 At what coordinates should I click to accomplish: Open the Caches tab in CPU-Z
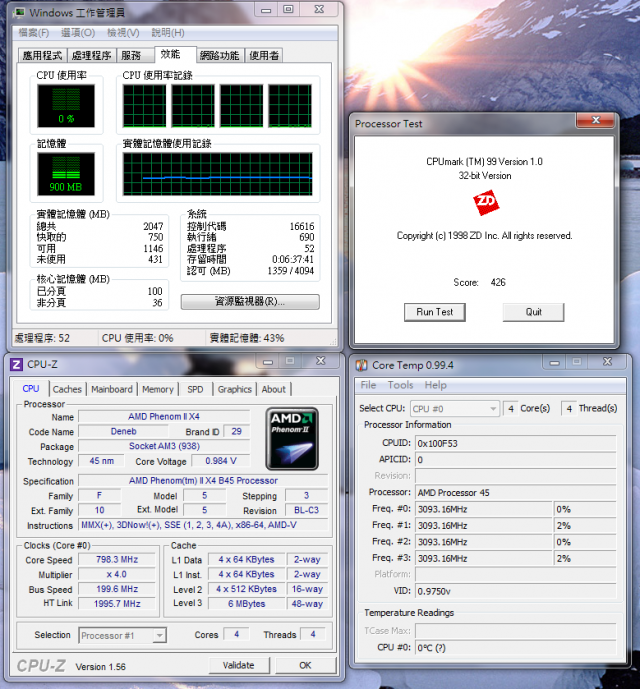coord(67,389)
